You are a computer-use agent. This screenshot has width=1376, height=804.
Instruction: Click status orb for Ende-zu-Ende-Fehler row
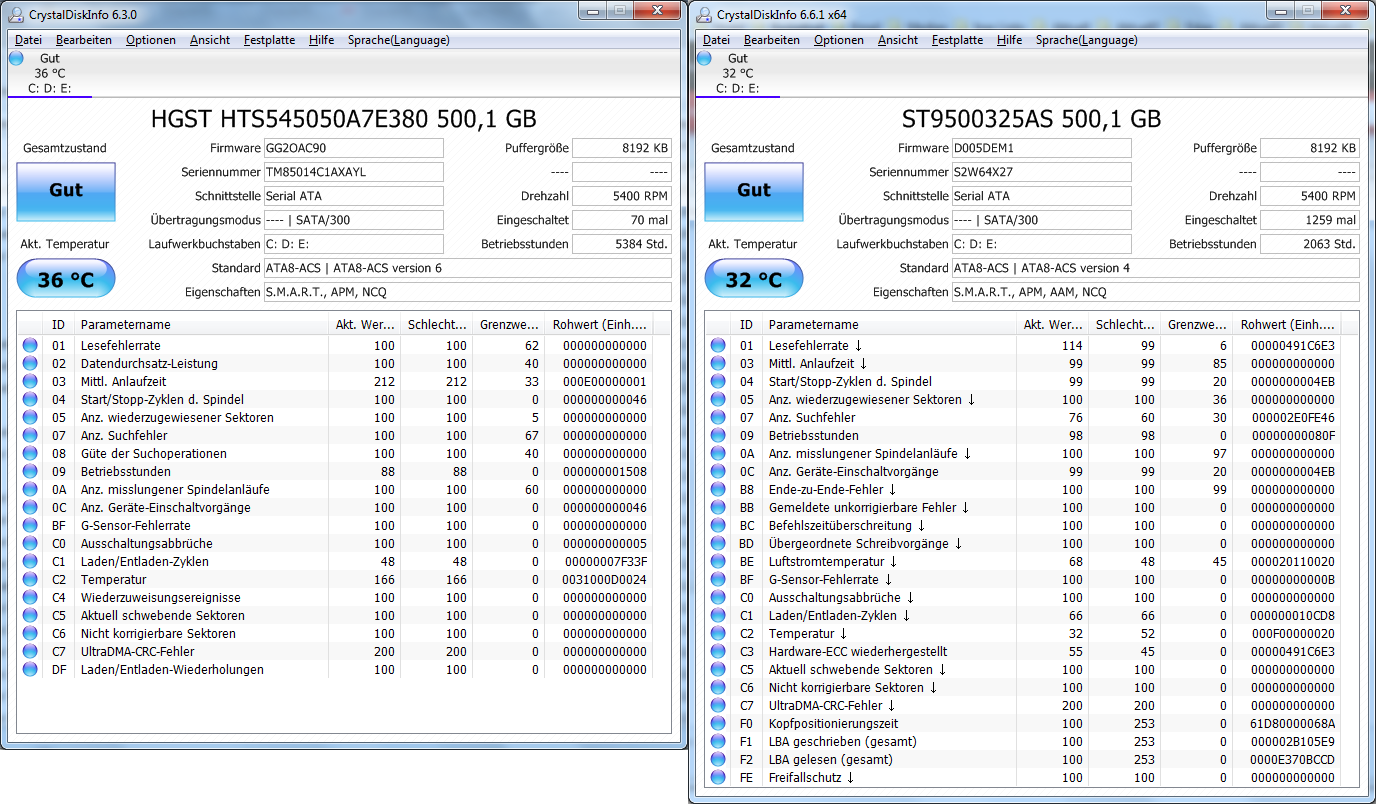pyautogui.click(x=718, y=490)
